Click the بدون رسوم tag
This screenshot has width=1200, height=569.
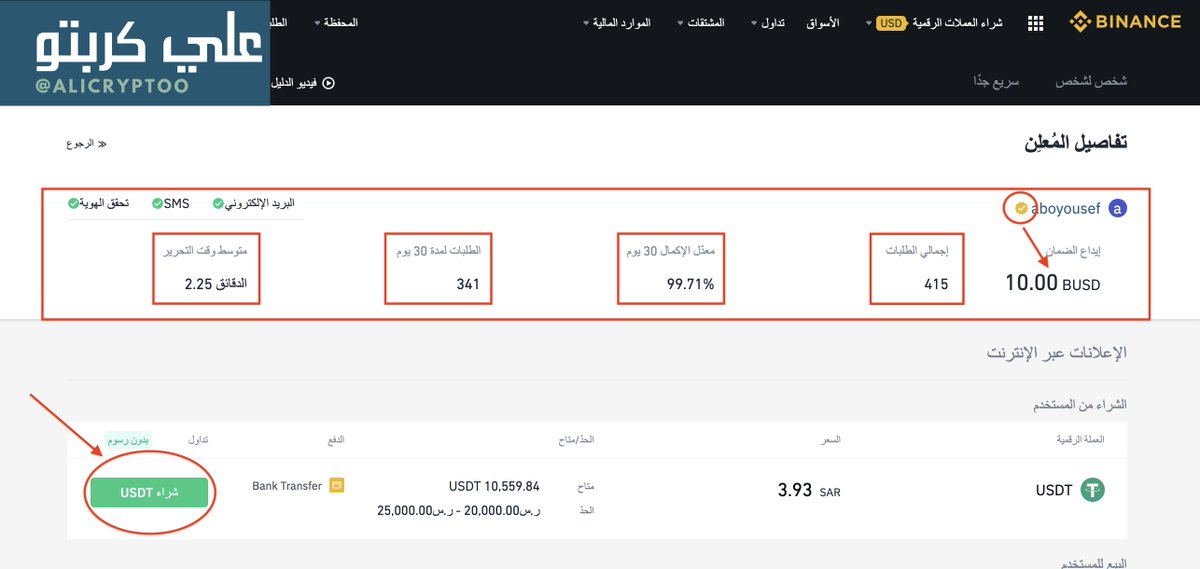click(128, 440)
